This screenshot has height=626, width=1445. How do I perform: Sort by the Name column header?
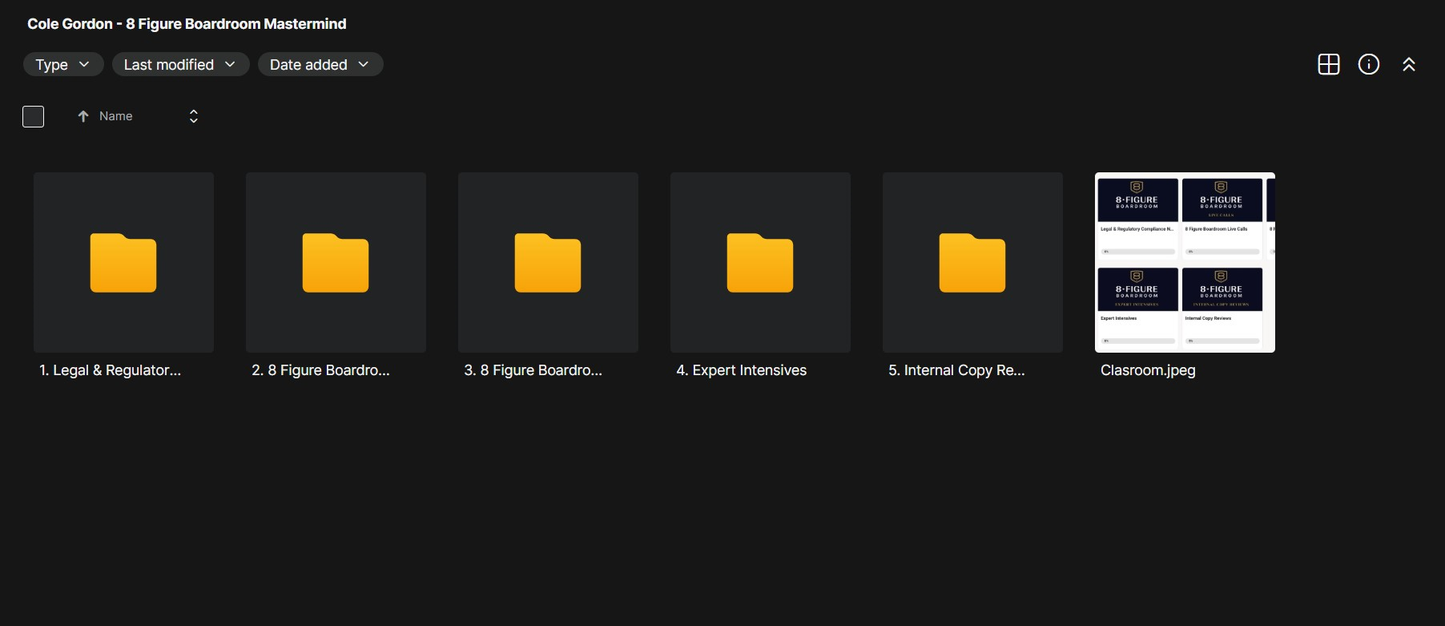point(116,116)
